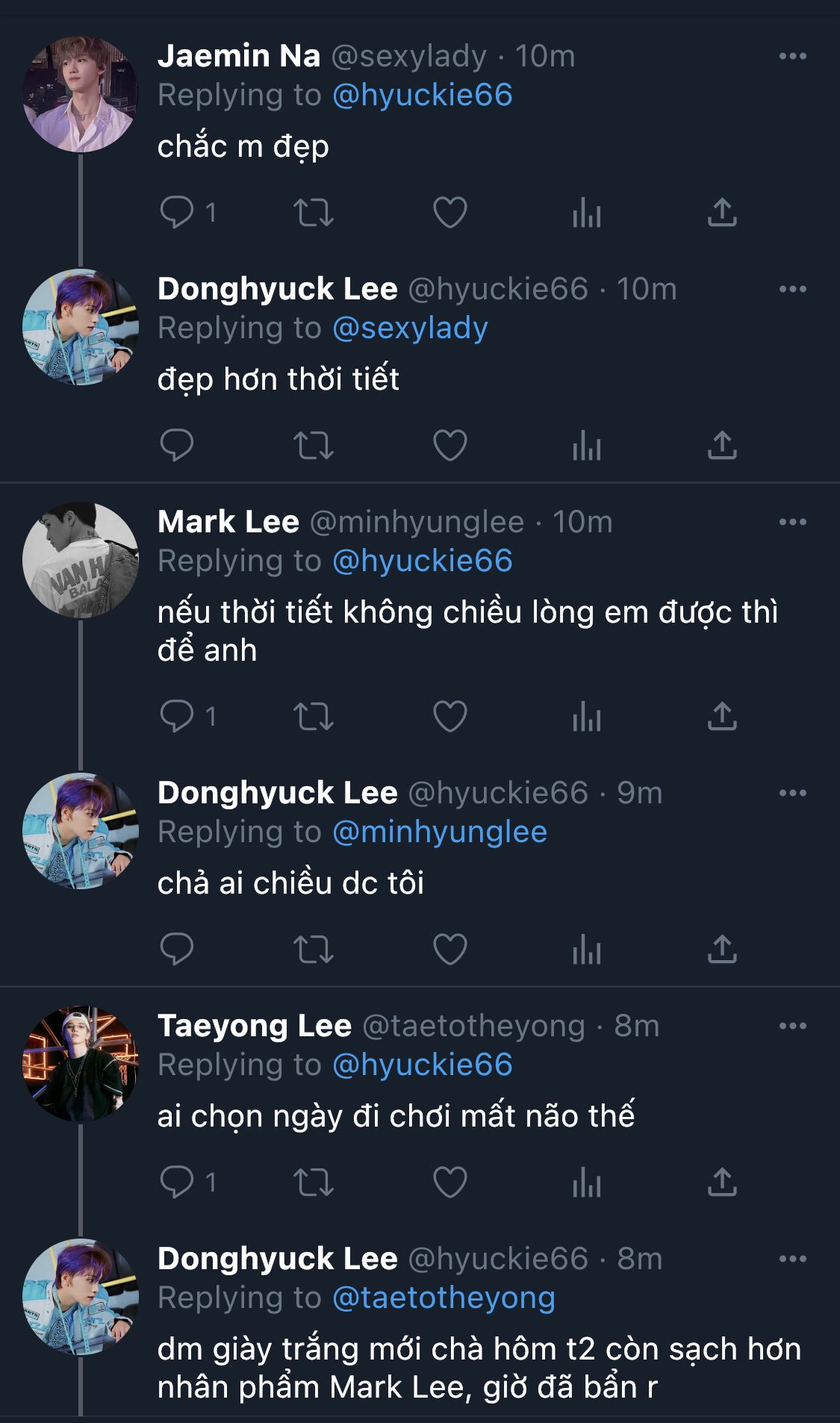Open Taeyong Lee's profile avatar

[x=81, y=1064]
